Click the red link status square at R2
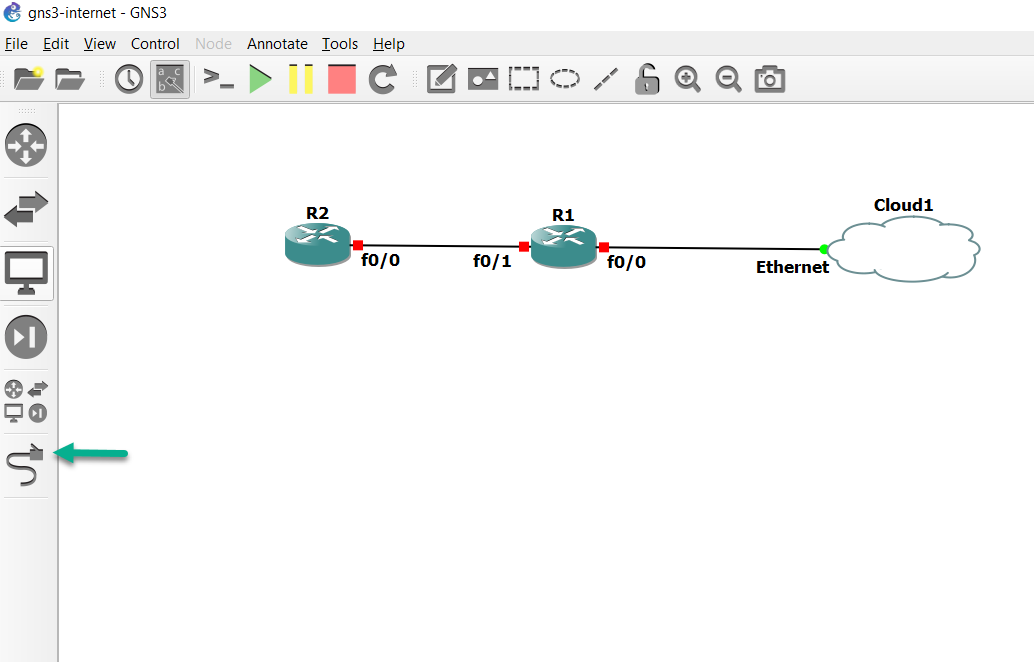The width and height of the screenshot is (1034, 662). [x=357, y=245]
